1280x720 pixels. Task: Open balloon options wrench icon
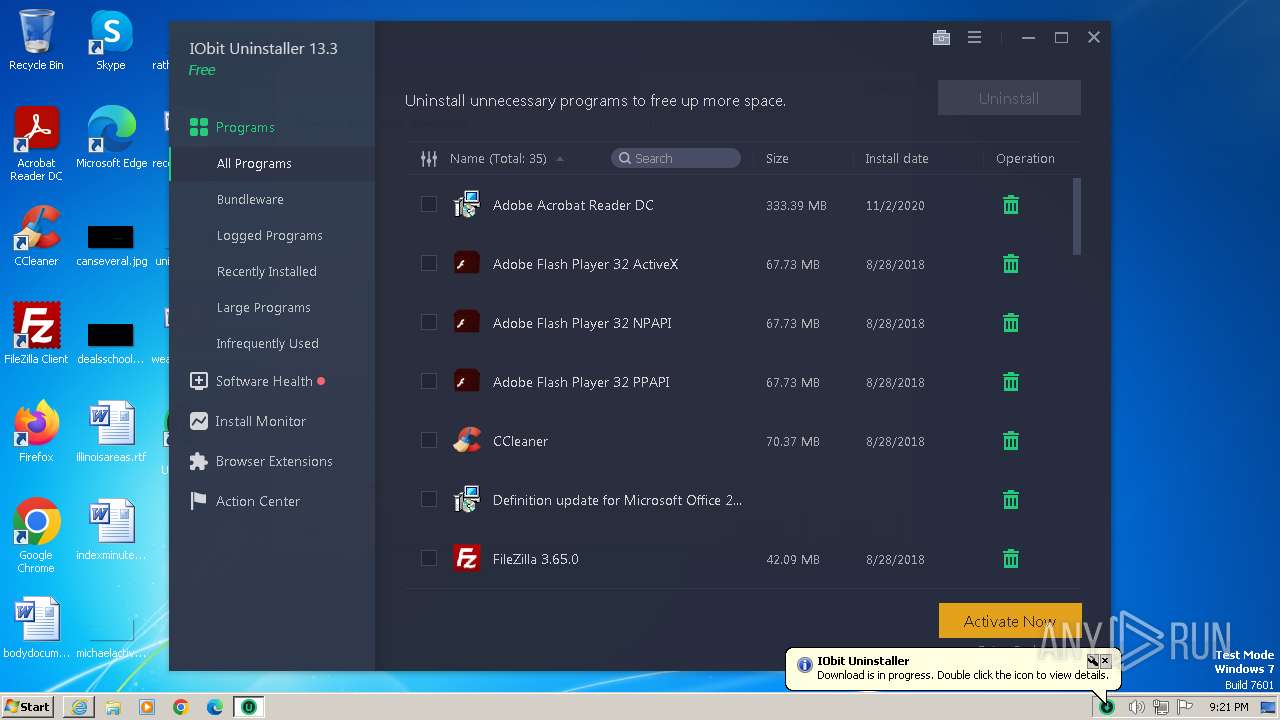[x=1093, y=661]
